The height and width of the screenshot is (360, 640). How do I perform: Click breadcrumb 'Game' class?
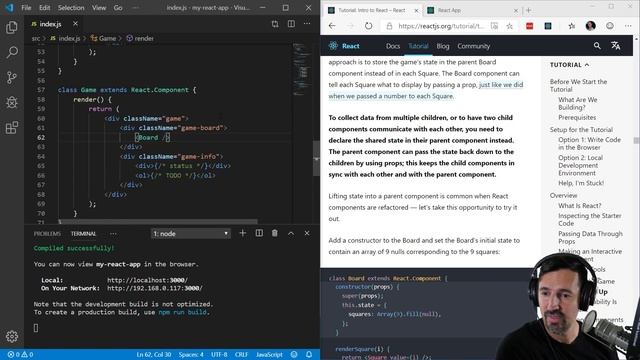103,38
